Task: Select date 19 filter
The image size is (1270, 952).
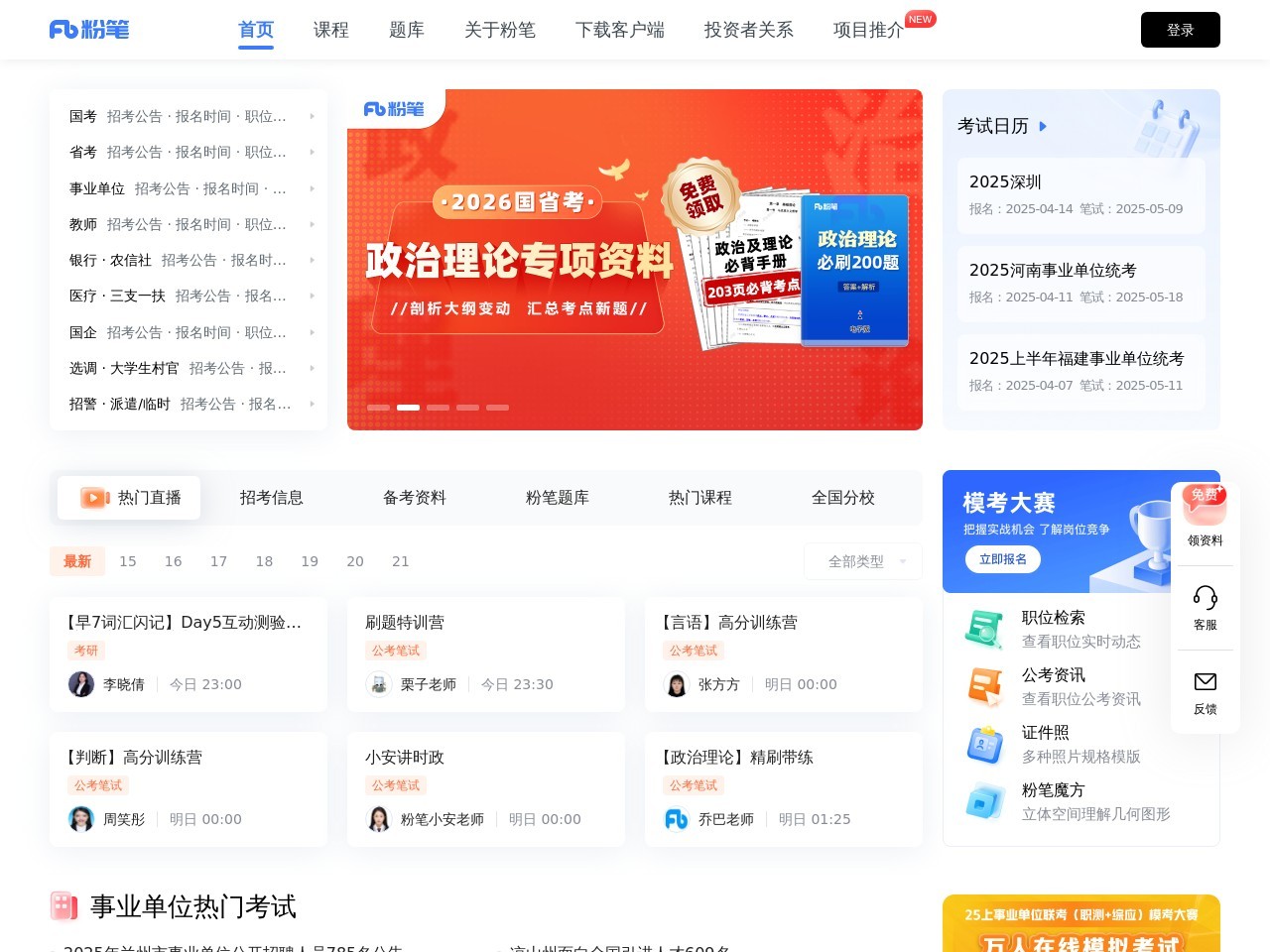Action: click(x=310, y=561)
